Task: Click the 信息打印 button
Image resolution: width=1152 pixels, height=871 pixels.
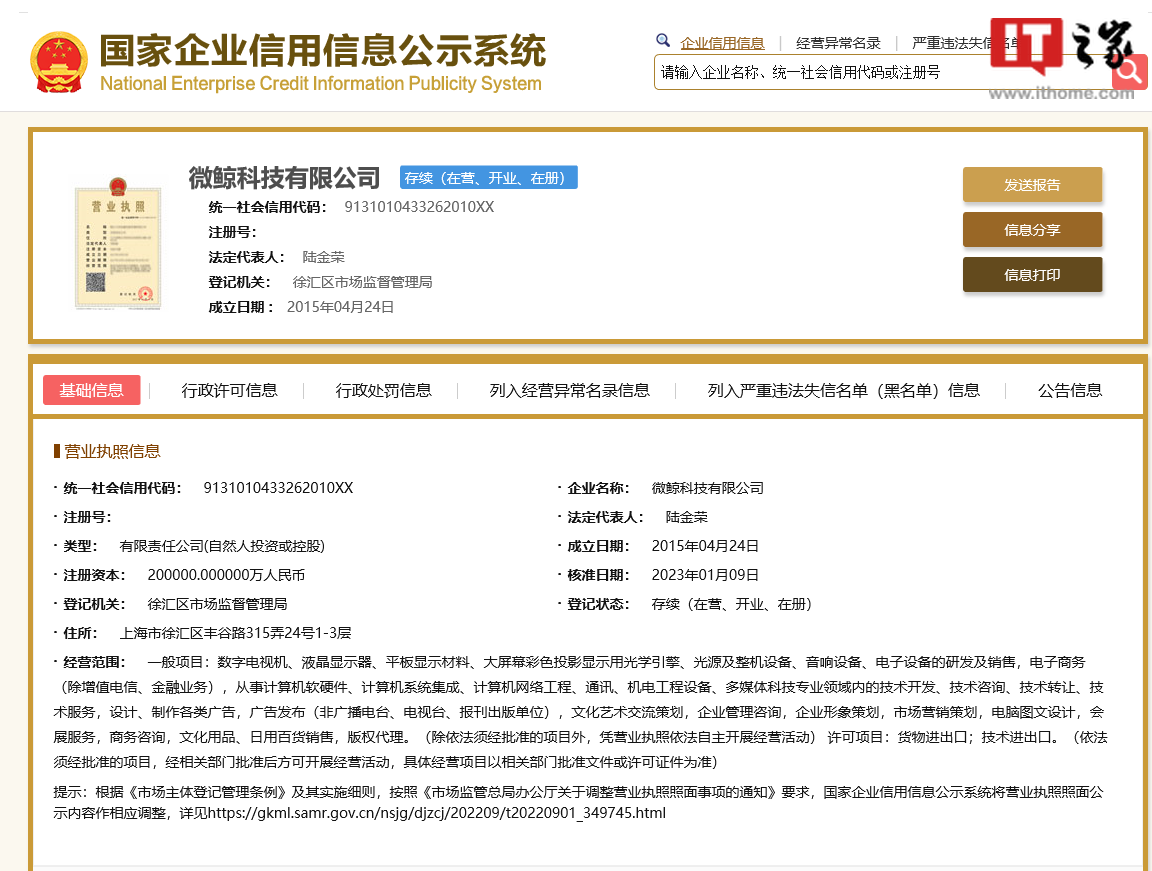Action: 1032,275
